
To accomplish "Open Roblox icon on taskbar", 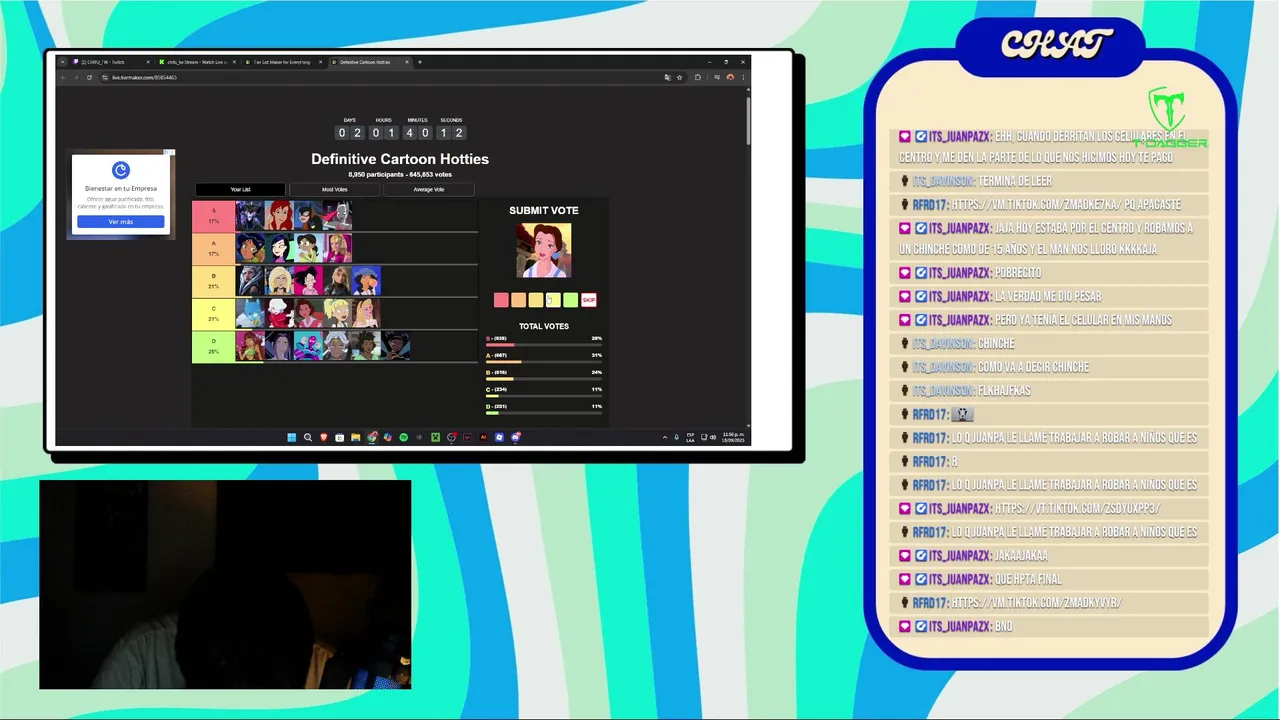I will [499, 437].
